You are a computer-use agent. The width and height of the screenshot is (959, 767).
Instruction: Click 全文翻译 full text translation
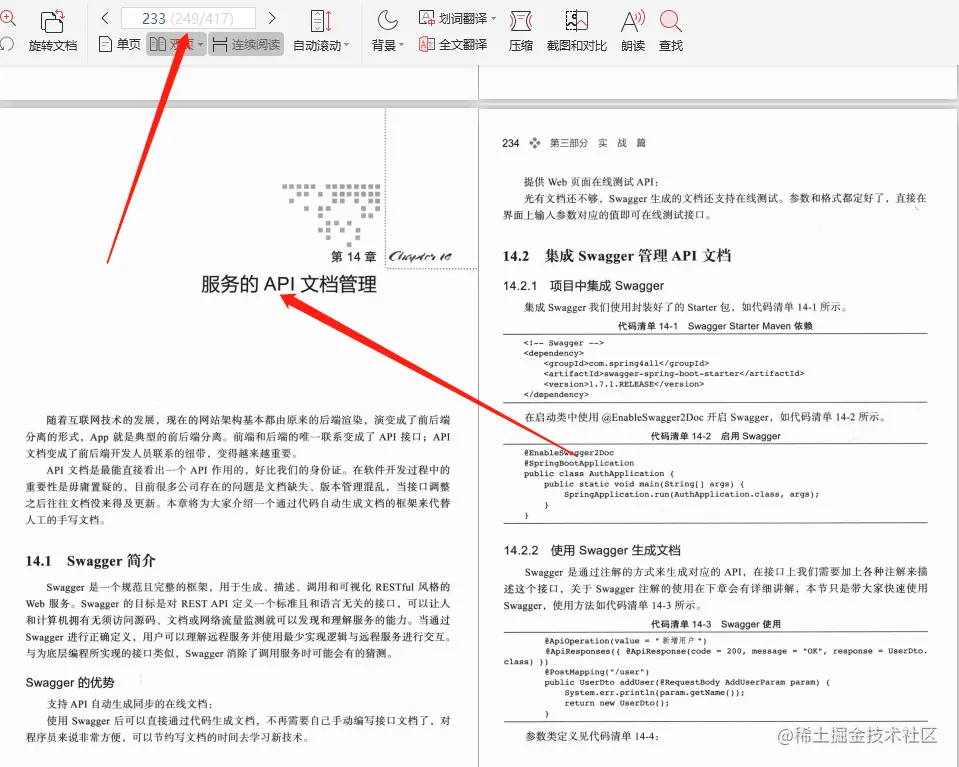[x=453, y=44]
